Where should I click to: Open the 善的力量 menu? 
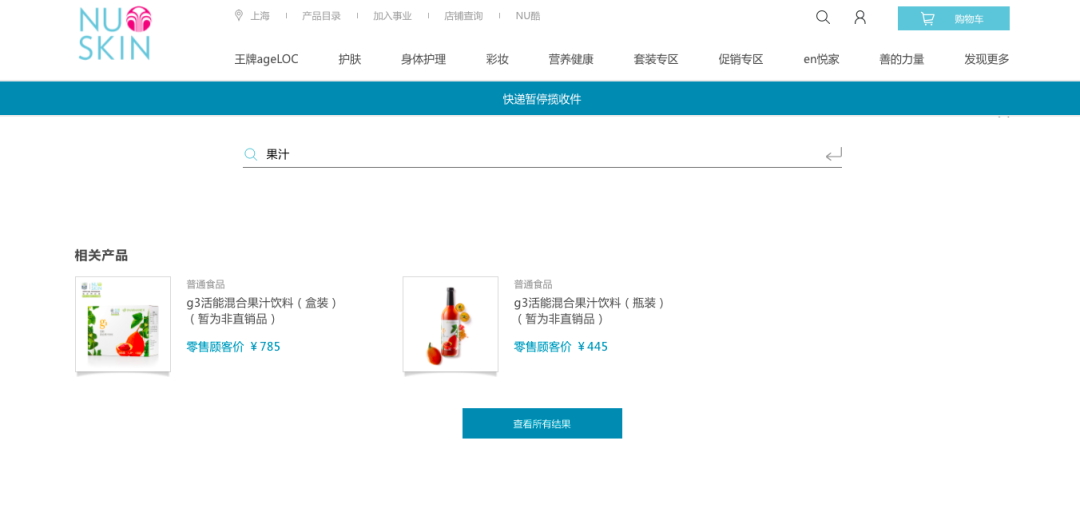point(902,59)
